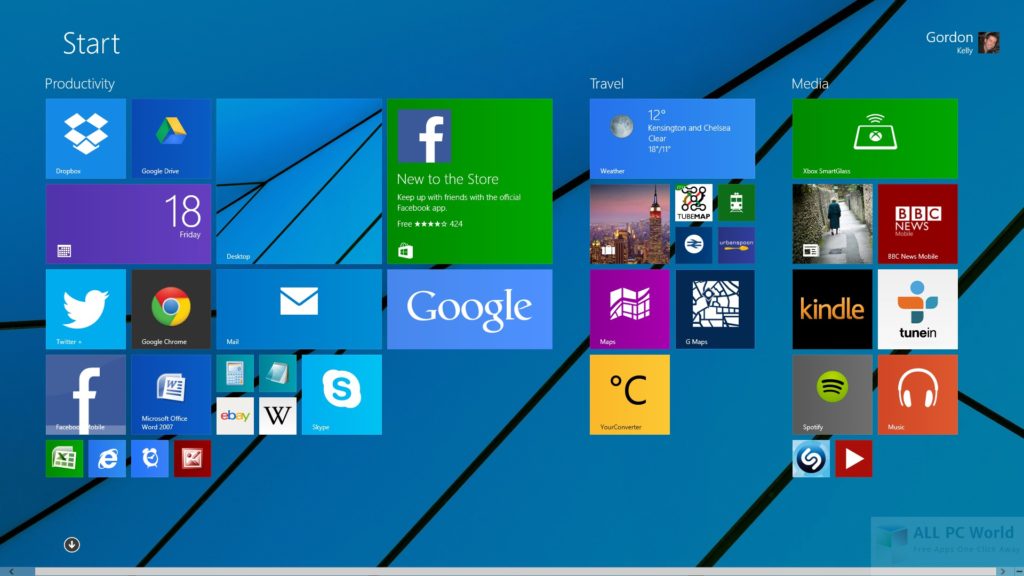The width and height of the screenshot is (1024, 576).
Task: Open the small green train tile
Action: coord(736,202)
